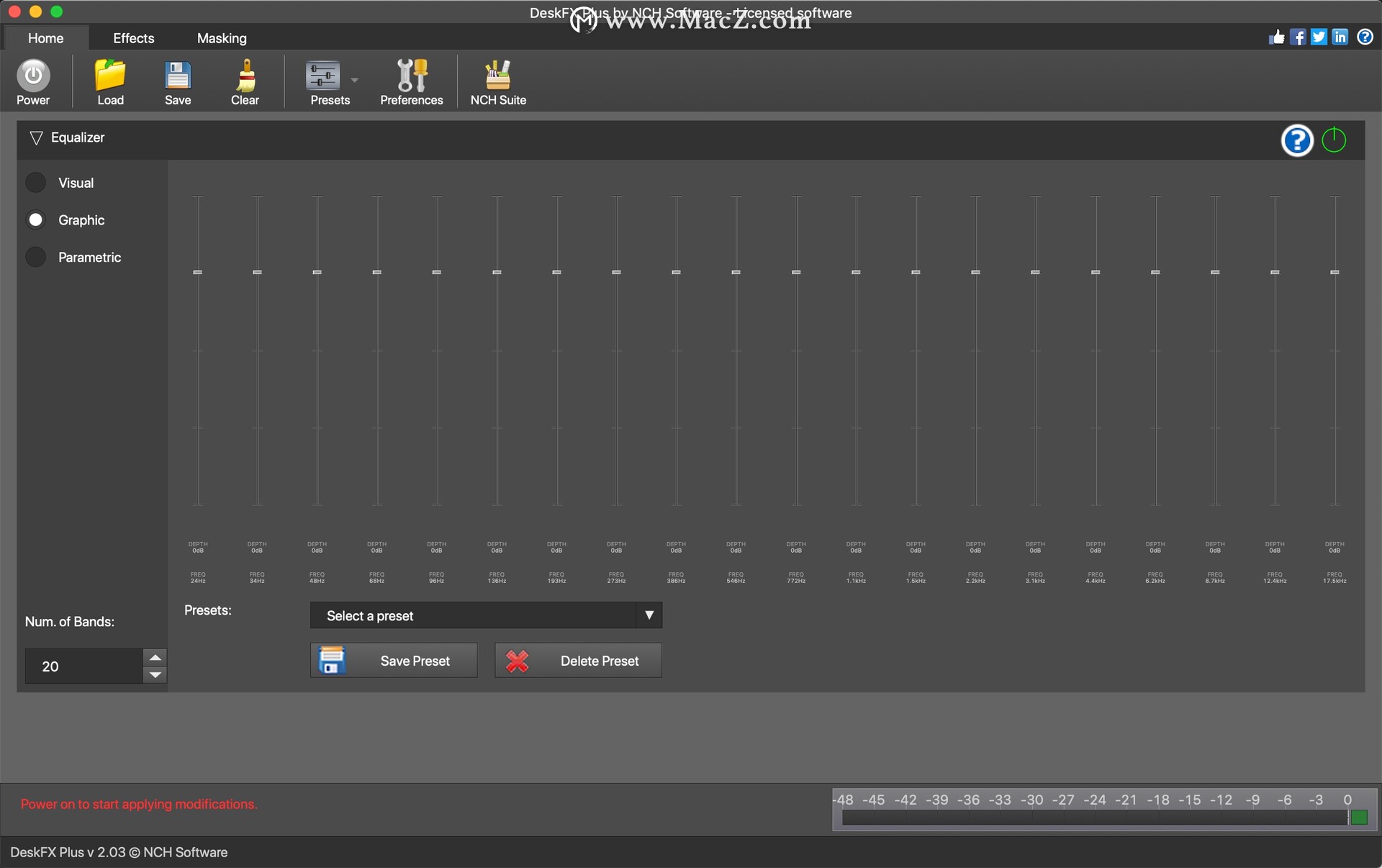
Task: Expand the Equalizer section triangle
Action: [x=36, y=137]
